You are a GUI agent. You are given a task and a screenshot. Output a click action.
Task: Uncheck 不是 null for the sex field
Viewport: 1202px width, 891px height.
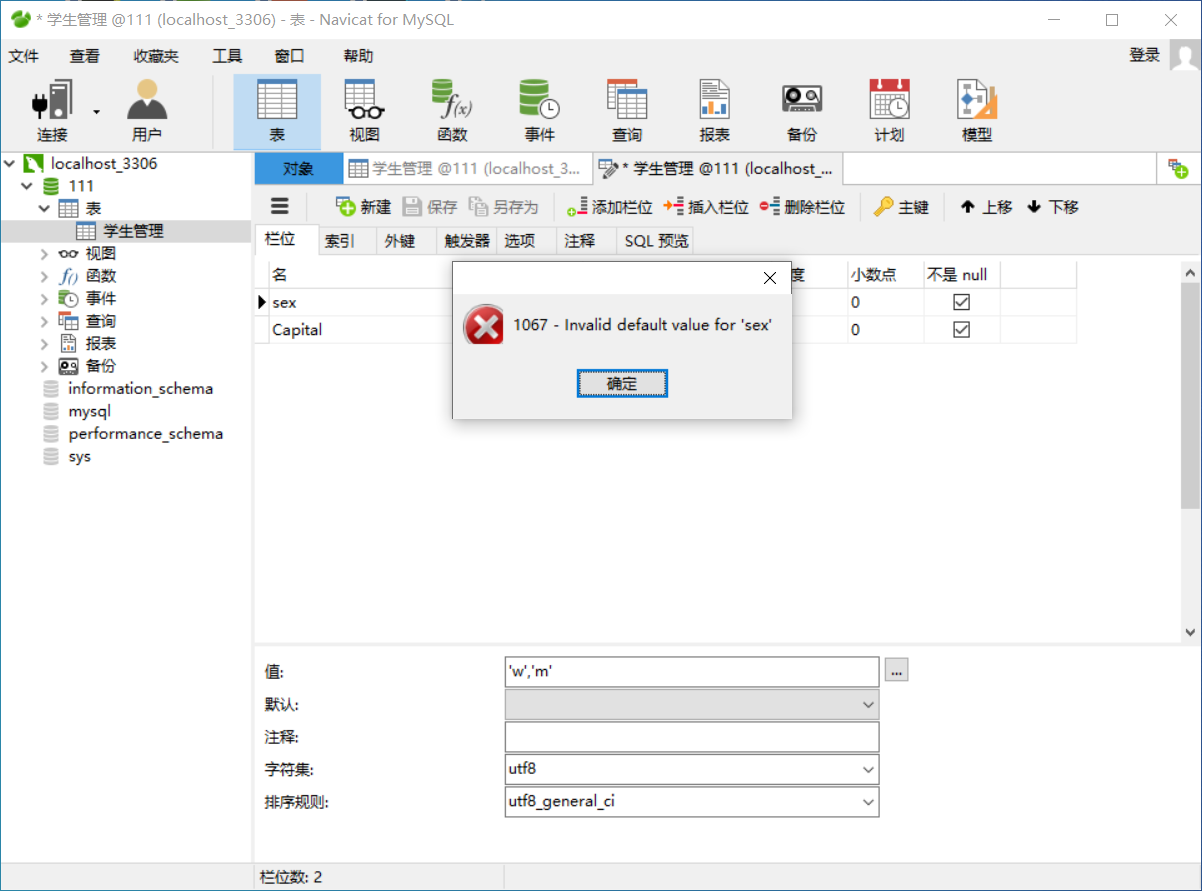point(961,302)
